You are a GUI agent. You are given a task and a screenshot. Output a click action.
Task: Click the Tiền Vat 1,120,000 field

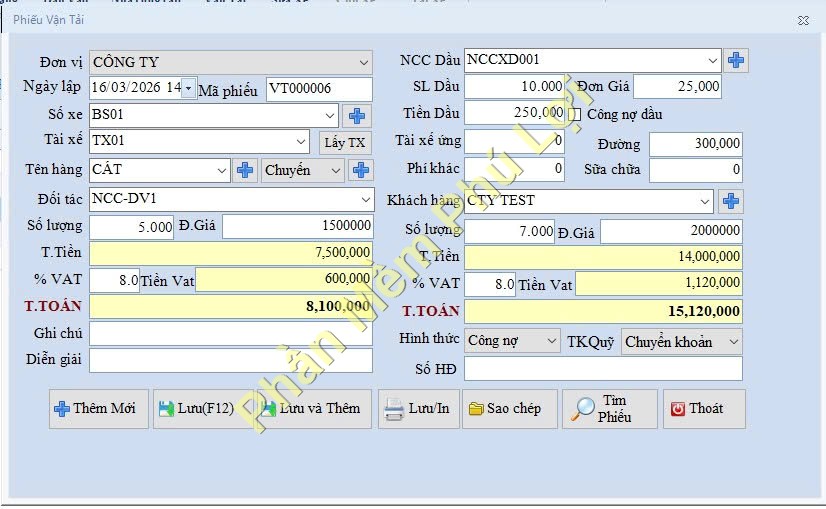click(659, 283)
